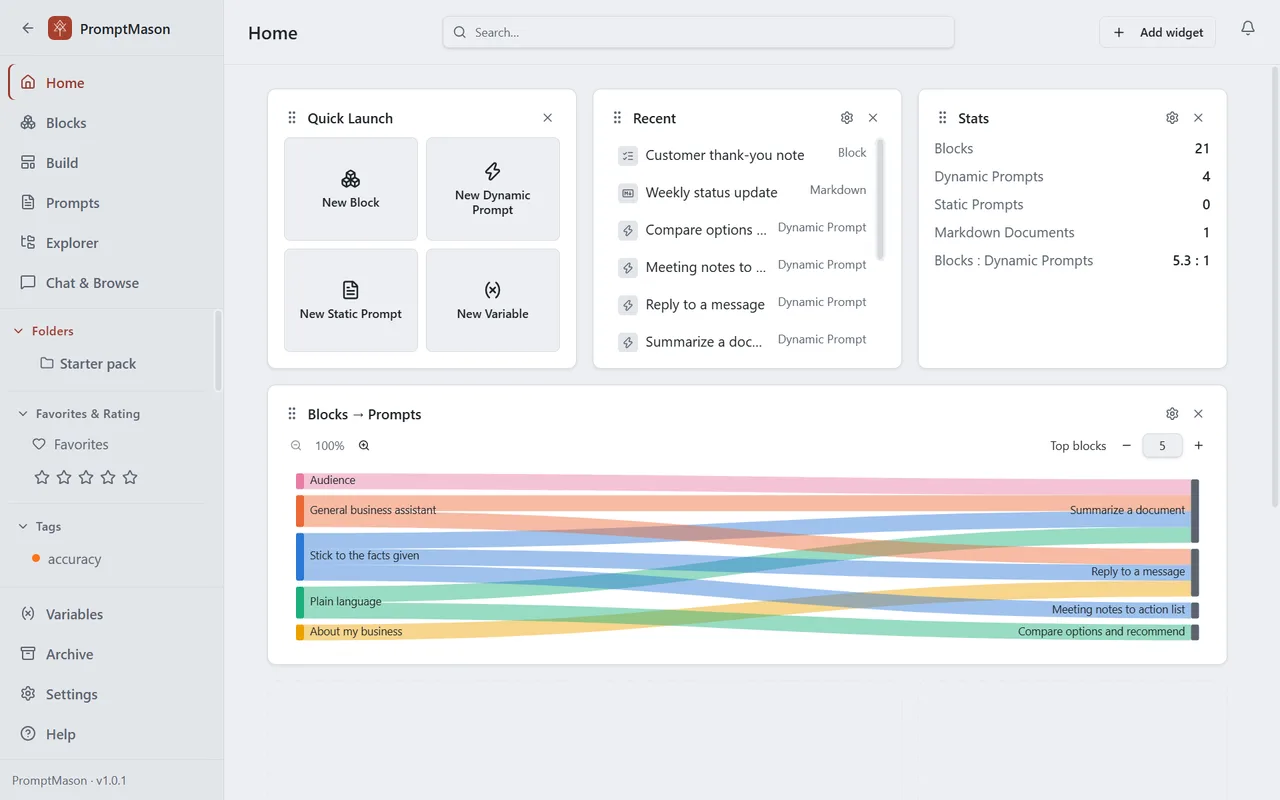Viewport: 1280px width, 800px height.
Task: Go back using the arrow beside PromptMason
Action: (x=28, y=28)
